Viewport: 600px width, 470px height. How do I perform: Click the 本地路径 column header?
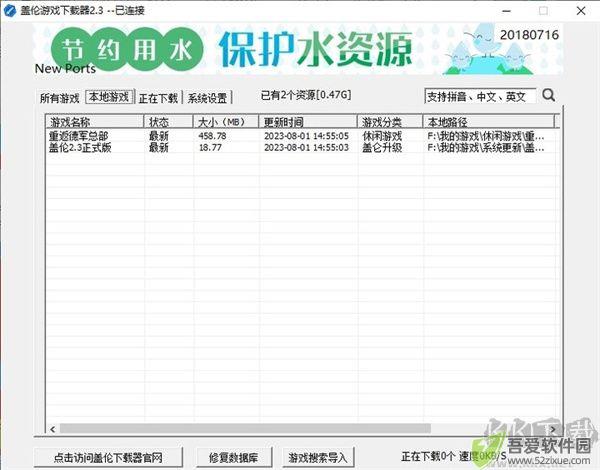coord(488,122)
